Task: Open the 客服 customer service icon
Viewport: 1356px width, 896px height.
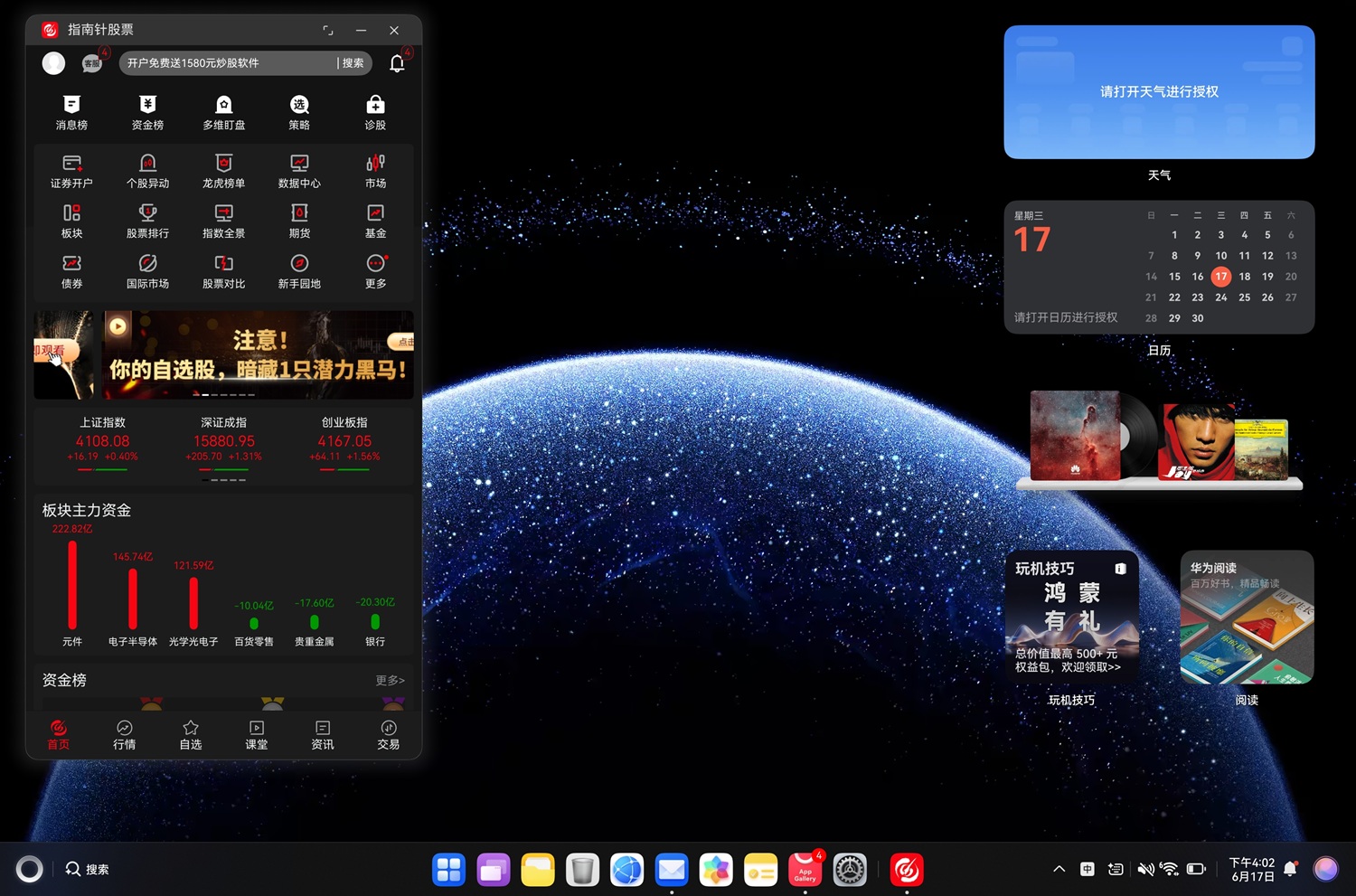Action: point(91,63)
